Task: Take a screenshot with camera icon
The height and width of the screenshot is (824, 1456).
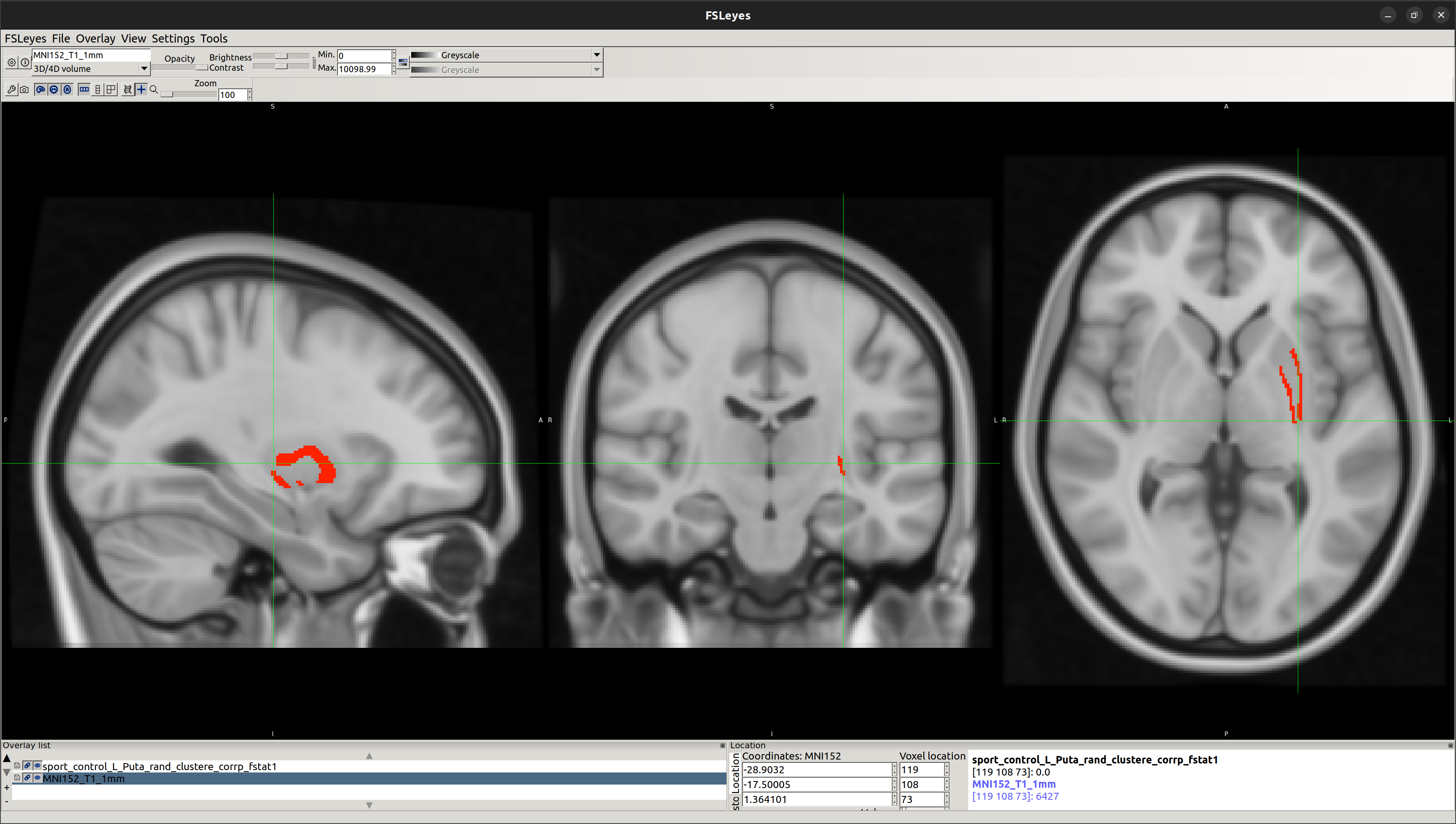Action: 24,89
